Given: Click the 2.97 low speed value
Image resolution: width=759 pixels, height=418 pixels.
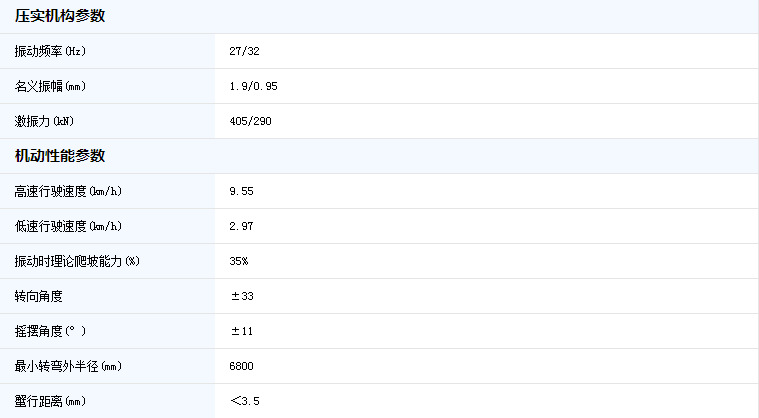Looking at the screenshot, I should point(241,226).
